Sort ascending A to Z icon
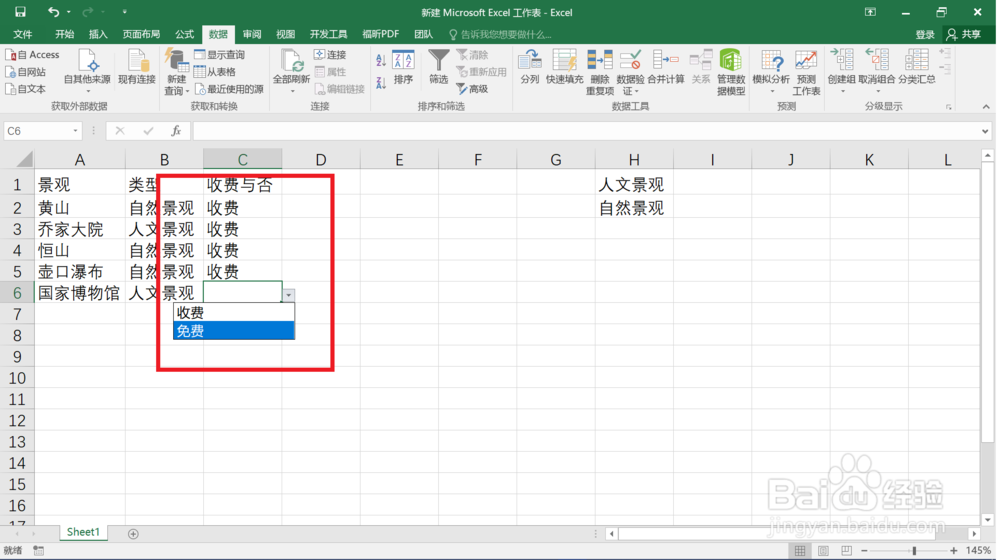The image size is (1000, 560). point(381,61)
